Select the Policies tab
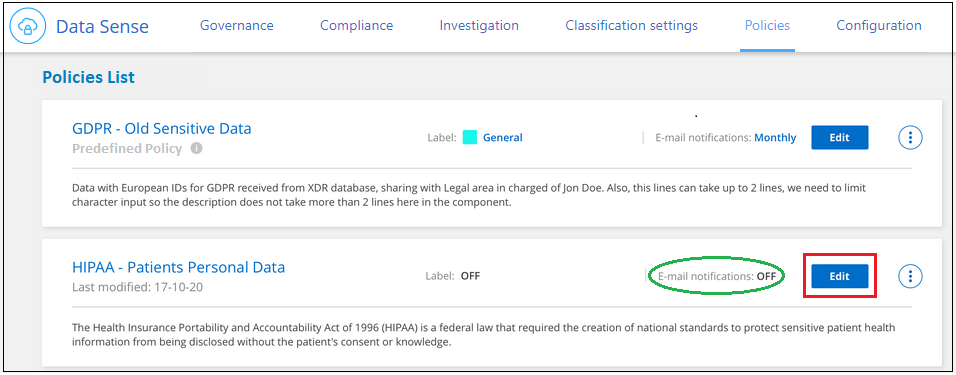 768,26
